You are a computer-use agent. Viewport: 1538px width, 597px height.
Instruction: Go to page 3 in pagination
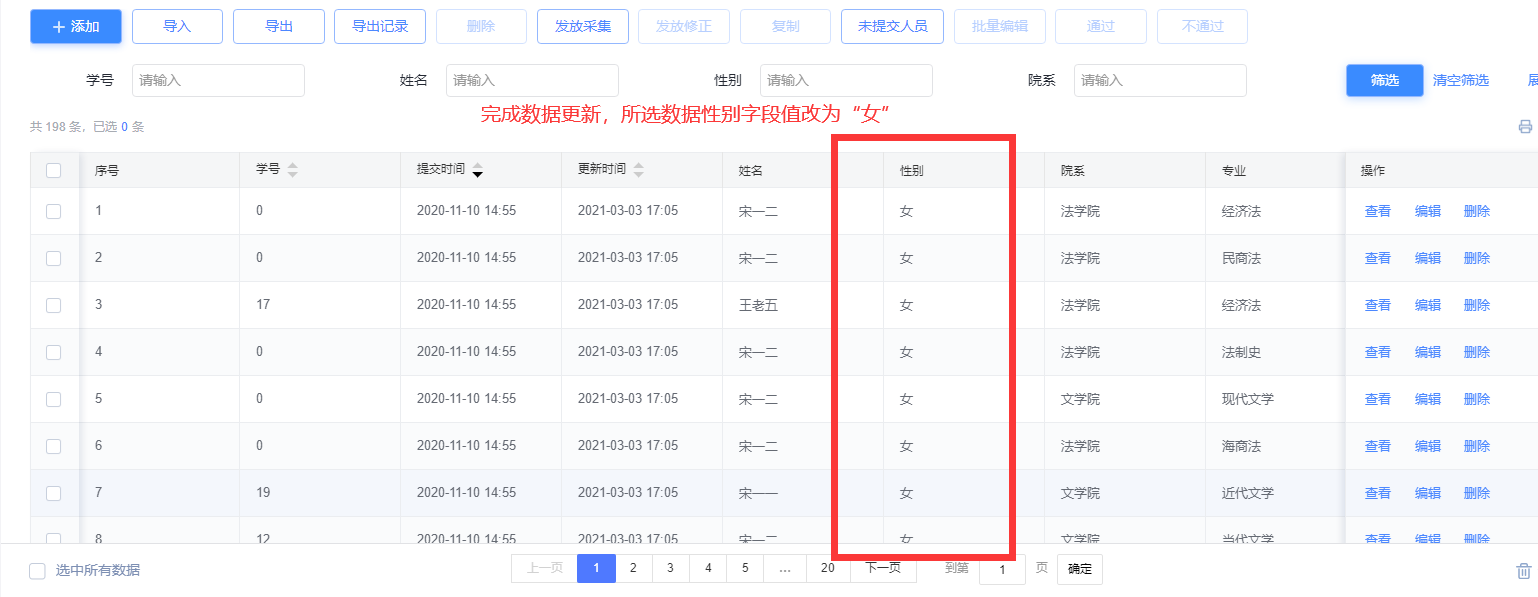[670, 568]
